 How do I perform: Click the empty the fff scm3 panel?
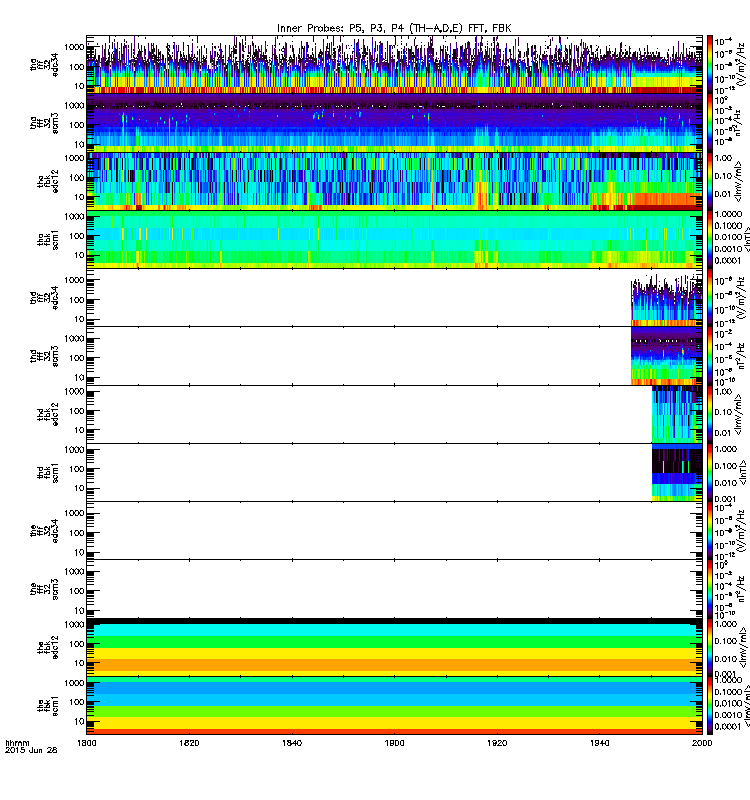click(x=394, y=589)
